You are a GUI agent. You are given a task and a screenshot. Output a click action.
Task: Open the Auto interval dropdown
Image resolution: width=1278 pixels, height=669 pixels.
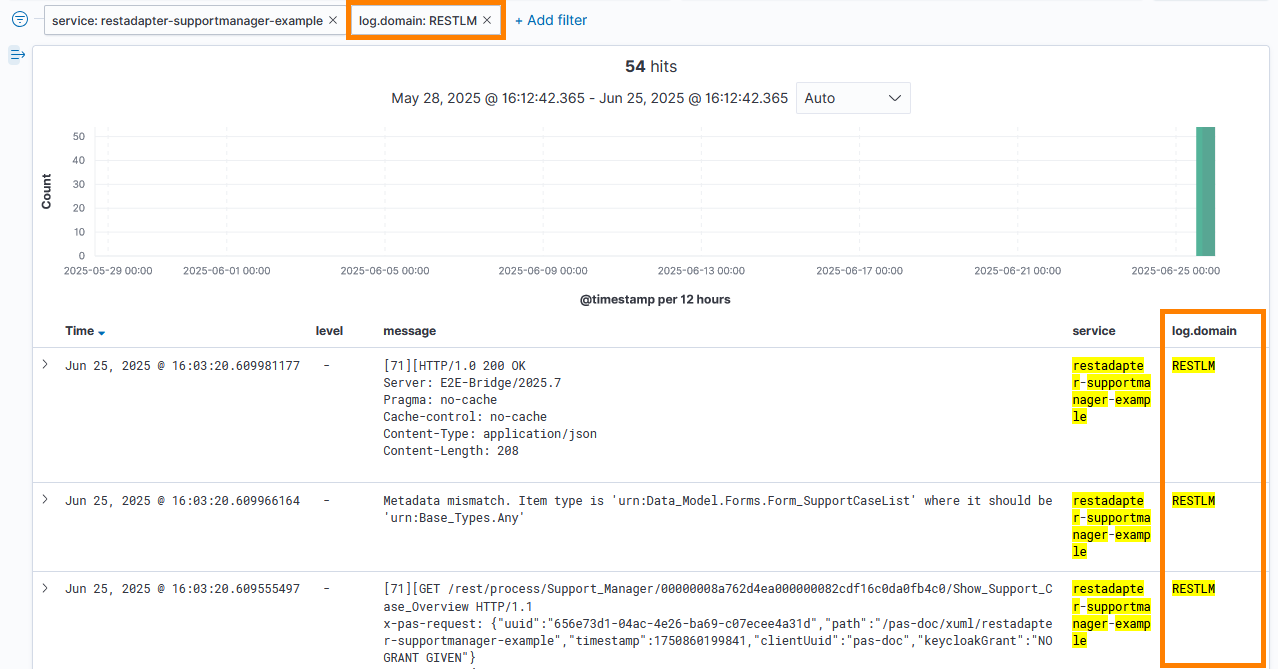852,98
